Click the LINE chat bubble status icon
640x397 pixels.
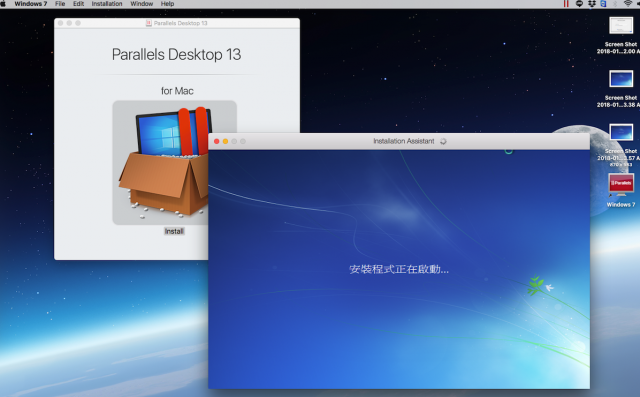pos(579,4)
